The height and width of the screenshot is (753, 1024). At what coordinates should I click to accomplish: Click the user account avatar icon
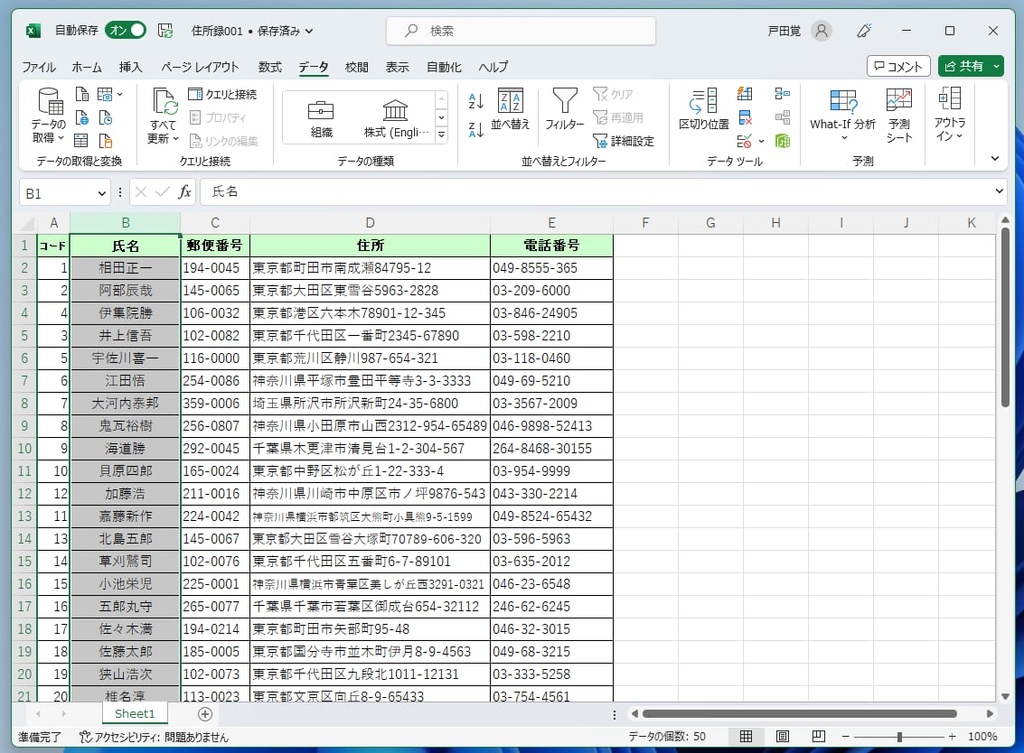tap(822, 31)
